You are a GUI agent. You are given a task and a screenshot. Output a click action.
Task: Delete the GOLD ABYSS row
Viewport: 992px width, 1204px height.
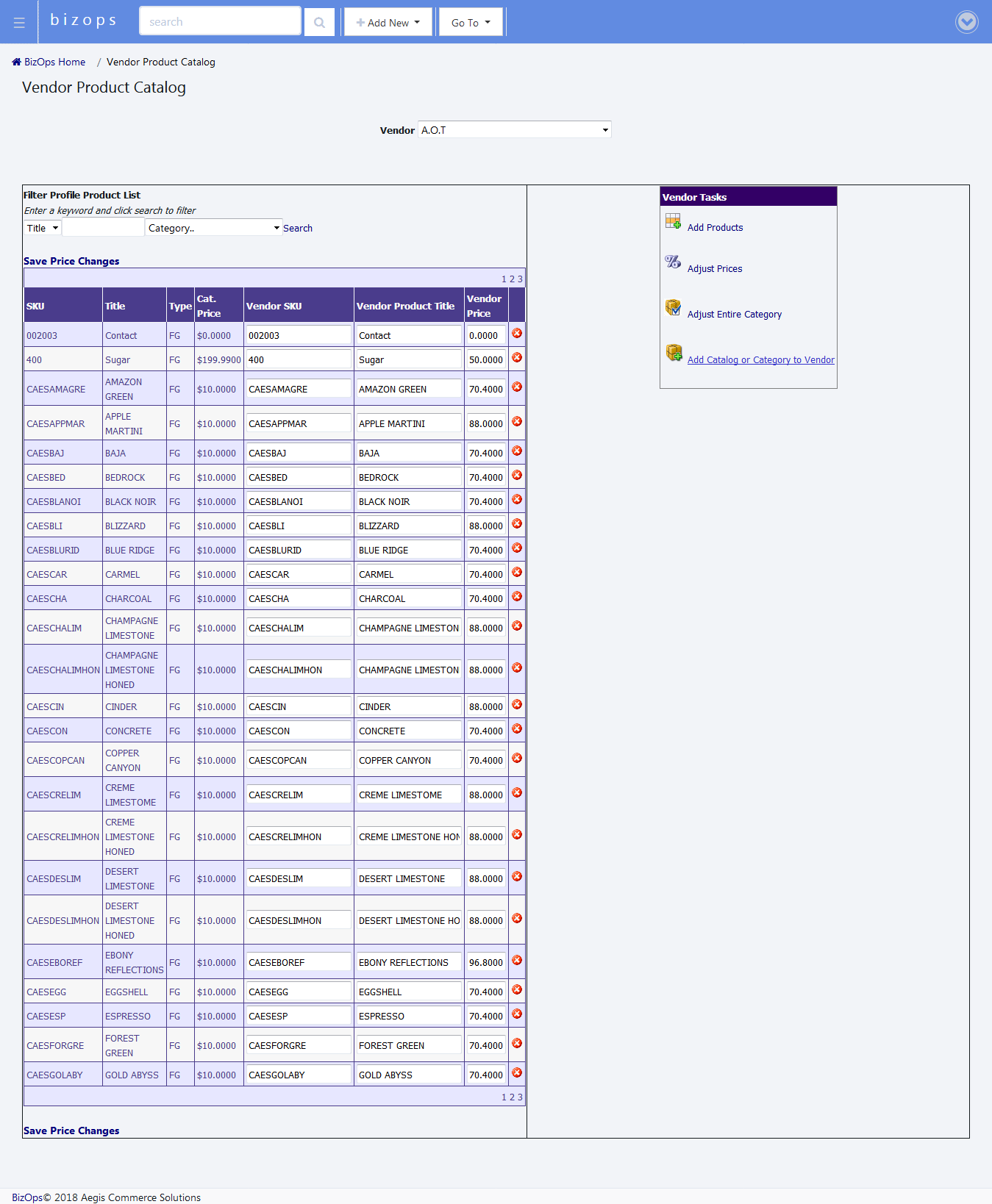(517, 1073)
